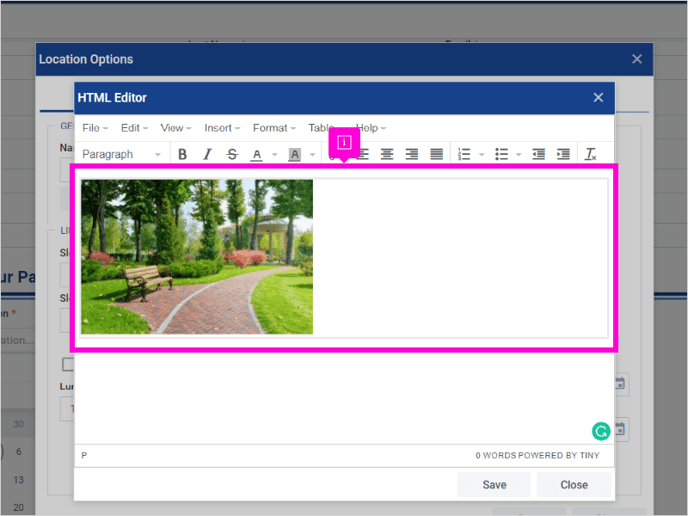Clear formatting with the Tx icon
Screen dimensions: 688x516
coord(591,154)
